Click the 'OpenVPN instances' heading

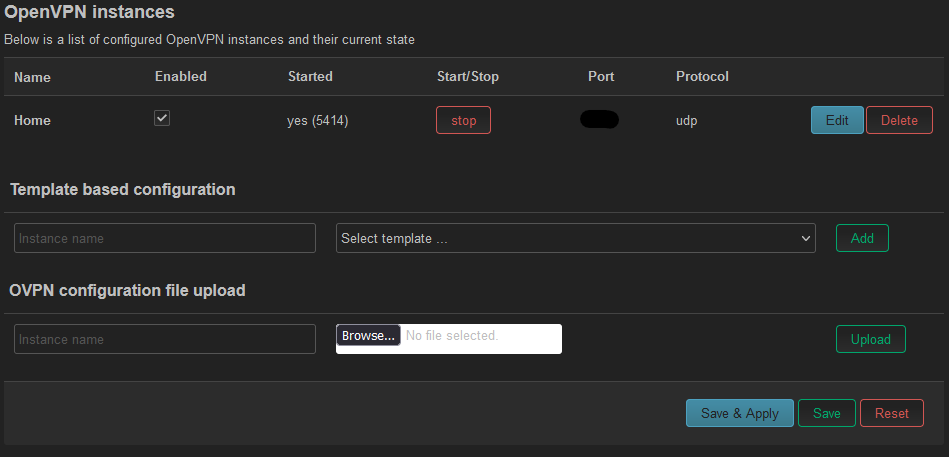[89, 12]
